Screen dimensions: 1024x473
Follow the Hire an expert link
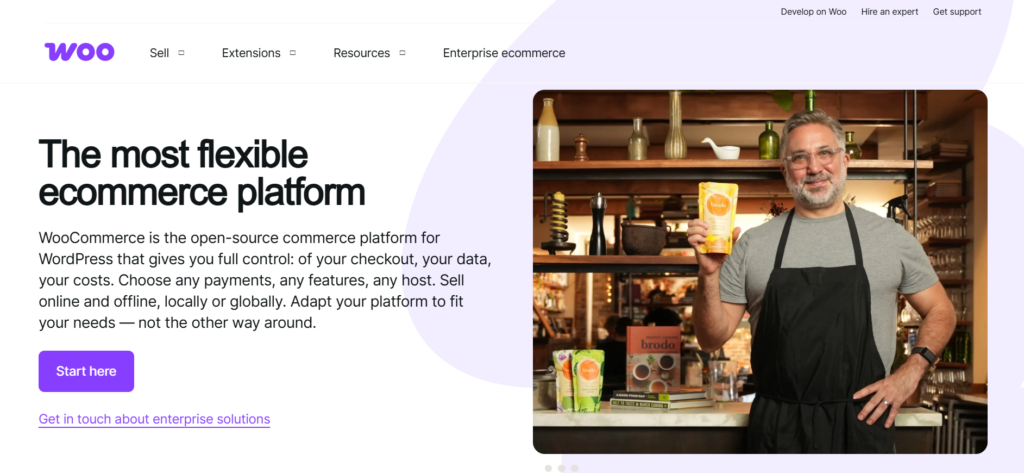point(889,12)
